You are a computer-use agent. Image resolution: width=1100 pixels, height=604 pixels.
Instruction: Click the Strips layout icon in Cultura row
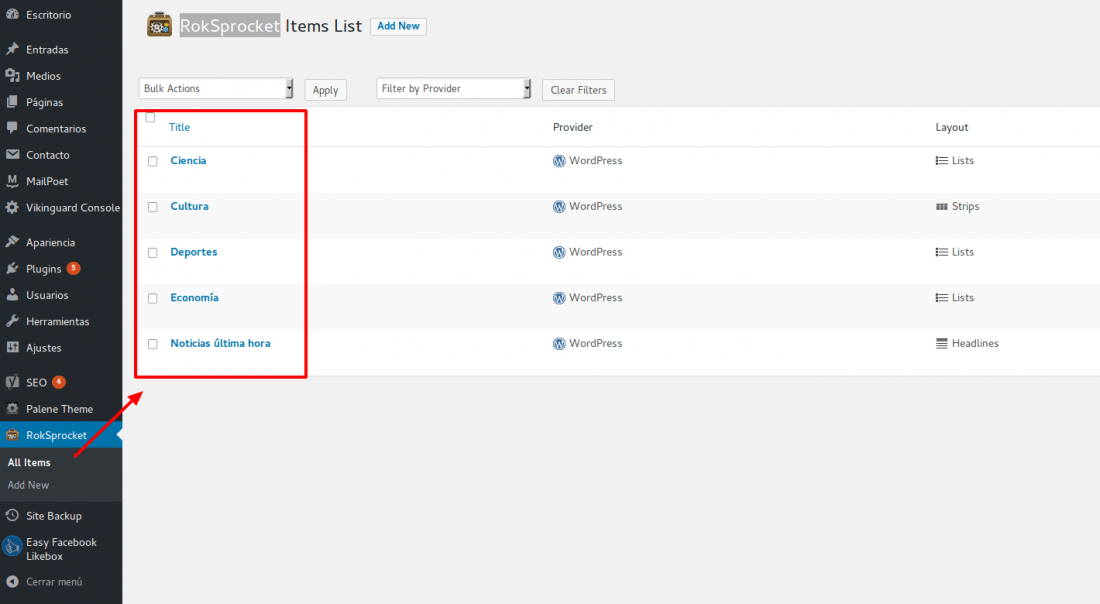(x=941, y=206)
